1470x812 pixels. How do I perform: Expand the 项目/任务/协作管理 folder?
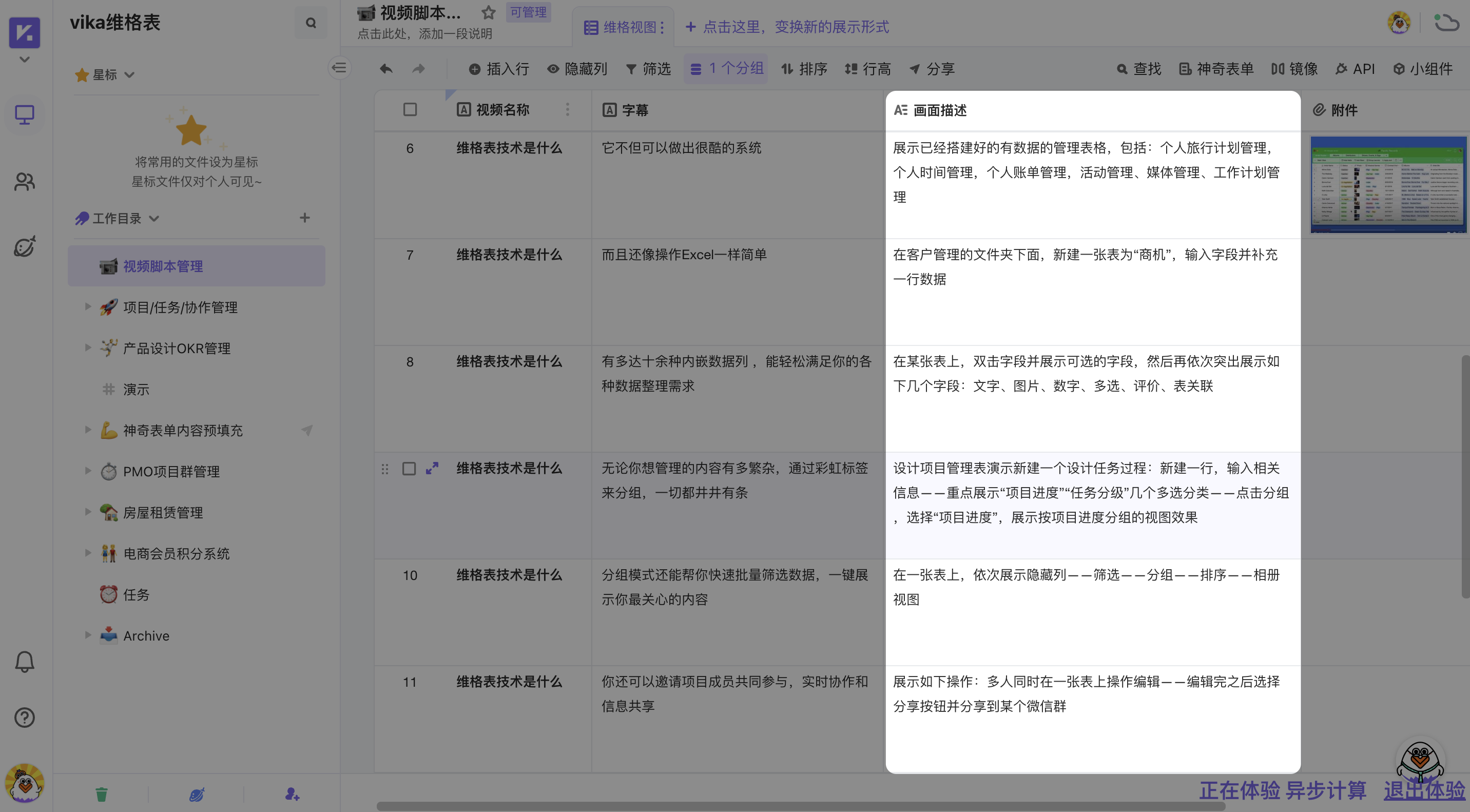pyautogui.click(x=88, y=306)
